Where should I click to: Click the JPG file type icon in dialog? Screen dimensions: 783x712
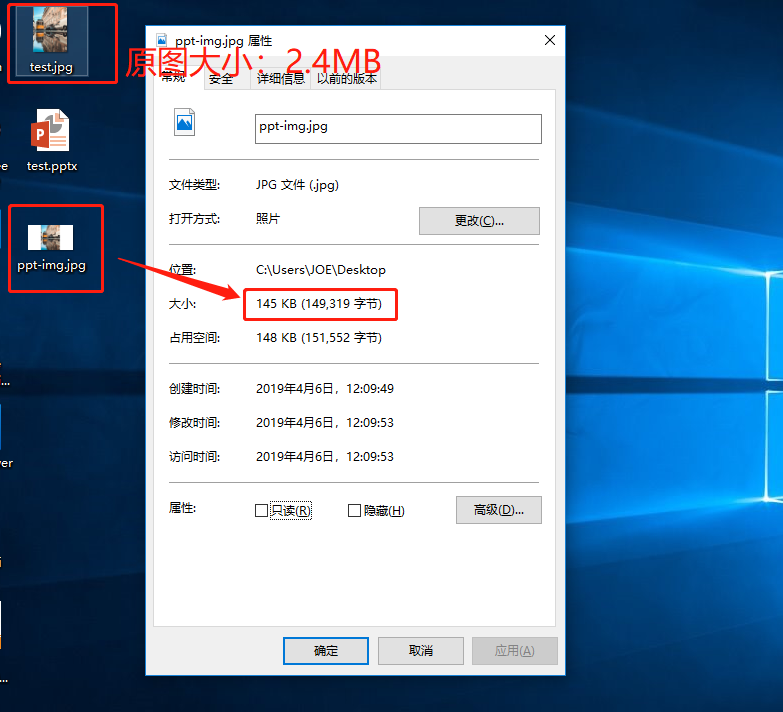[x=184, y=122]
